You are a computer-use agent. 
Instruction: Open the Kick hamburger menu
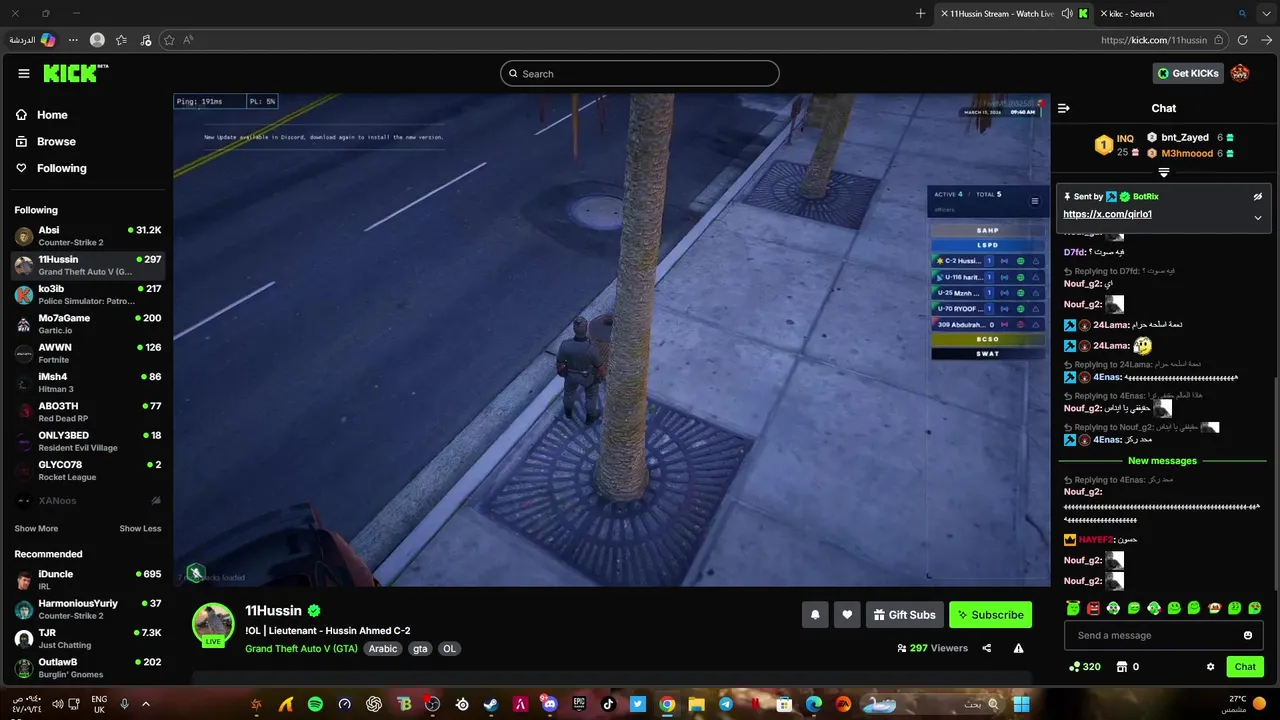(x=24, y=73)
